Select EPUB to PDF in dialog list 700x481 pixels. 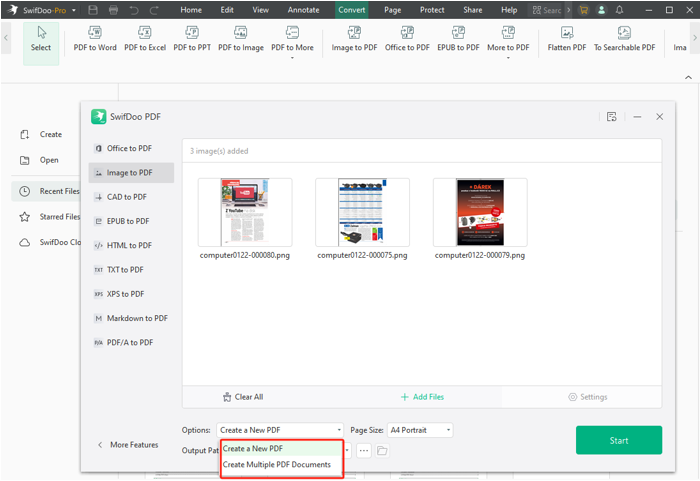(x=131, y=221)
